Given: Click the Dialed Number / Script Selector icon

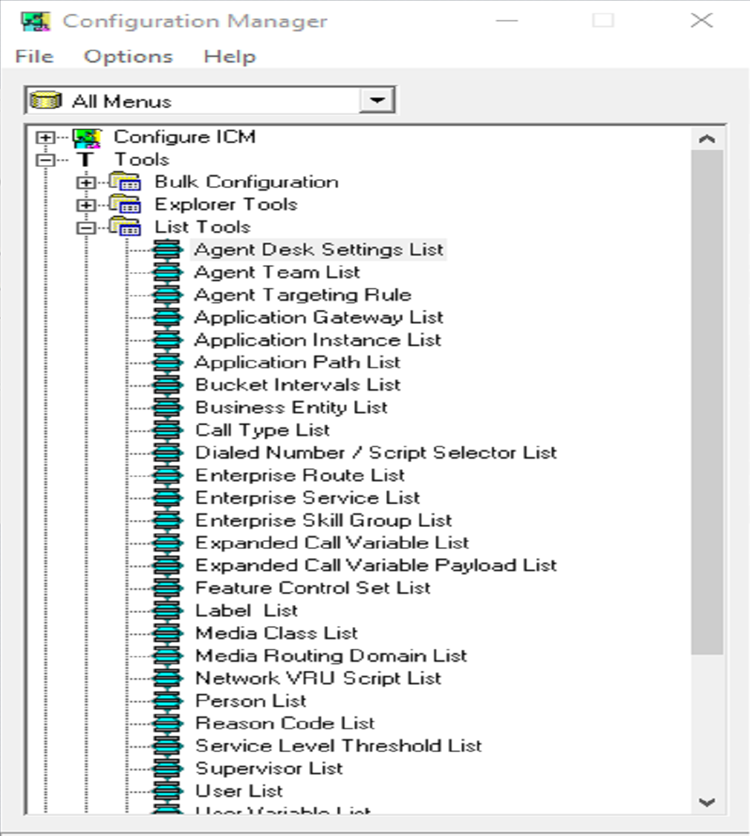Looking at the screenshot, I should click(167, 453).
